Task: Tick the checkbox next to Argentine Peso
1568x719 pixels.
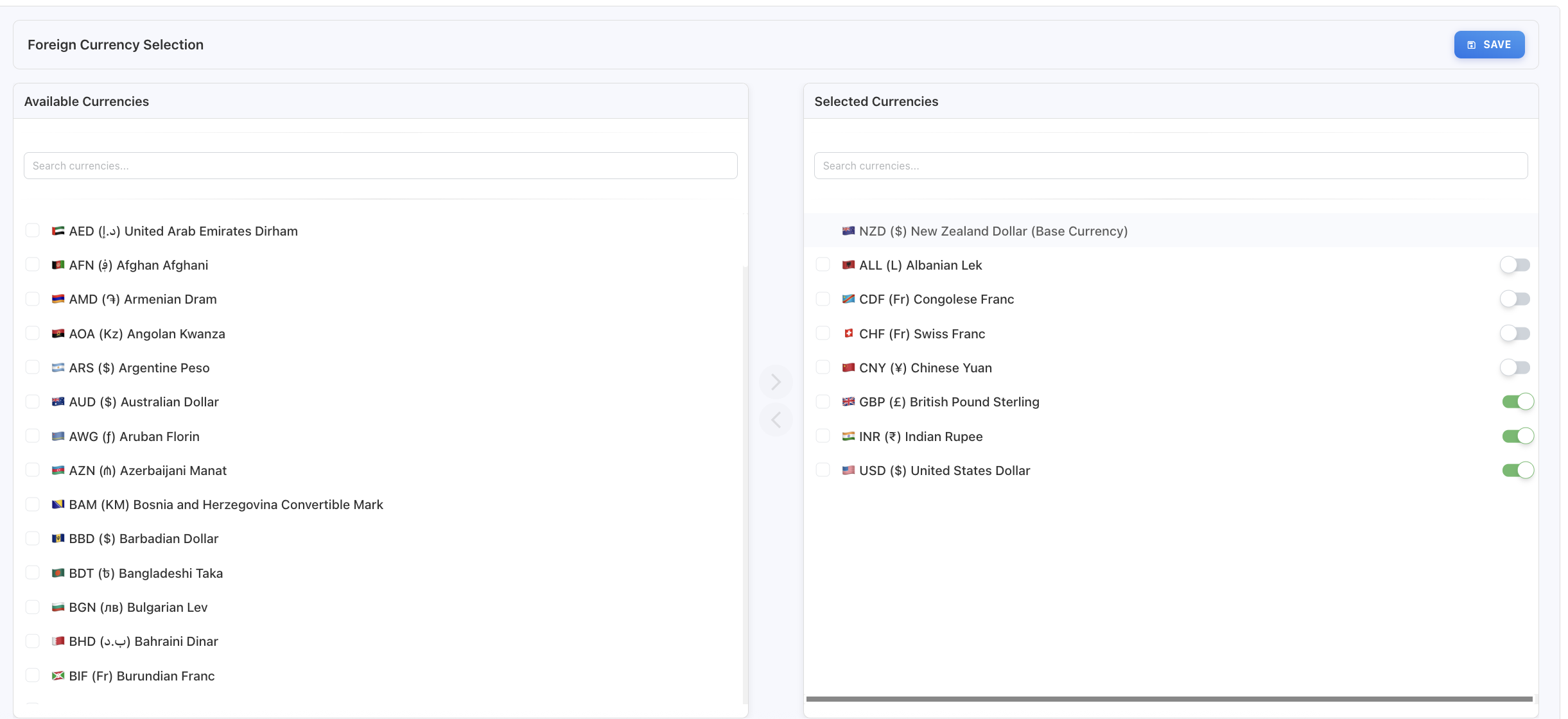Action: (32, 367)
